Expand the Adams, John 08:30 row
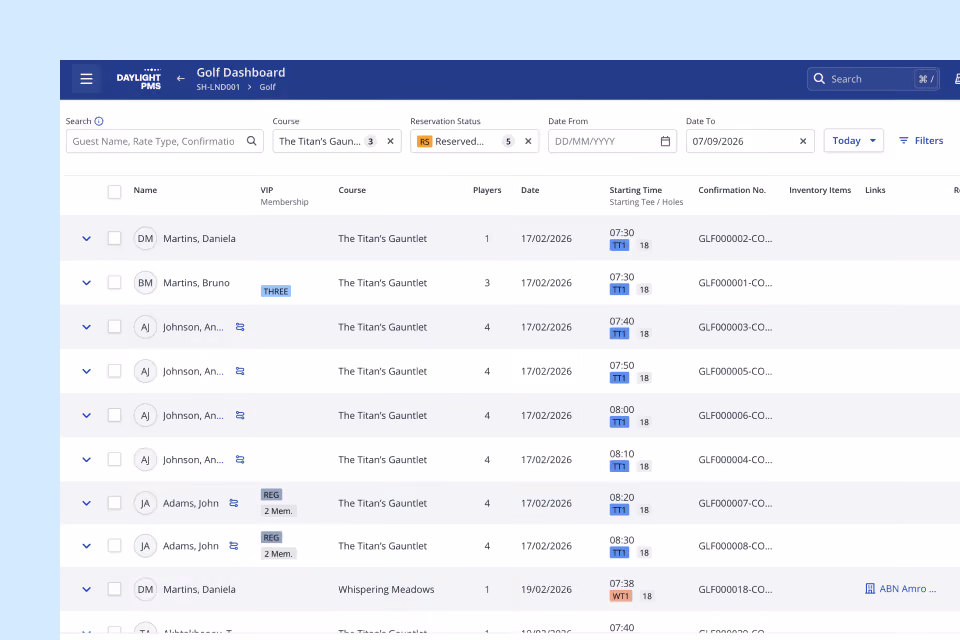This screenshot has height=640, width=960. click(x=86, y=546)
